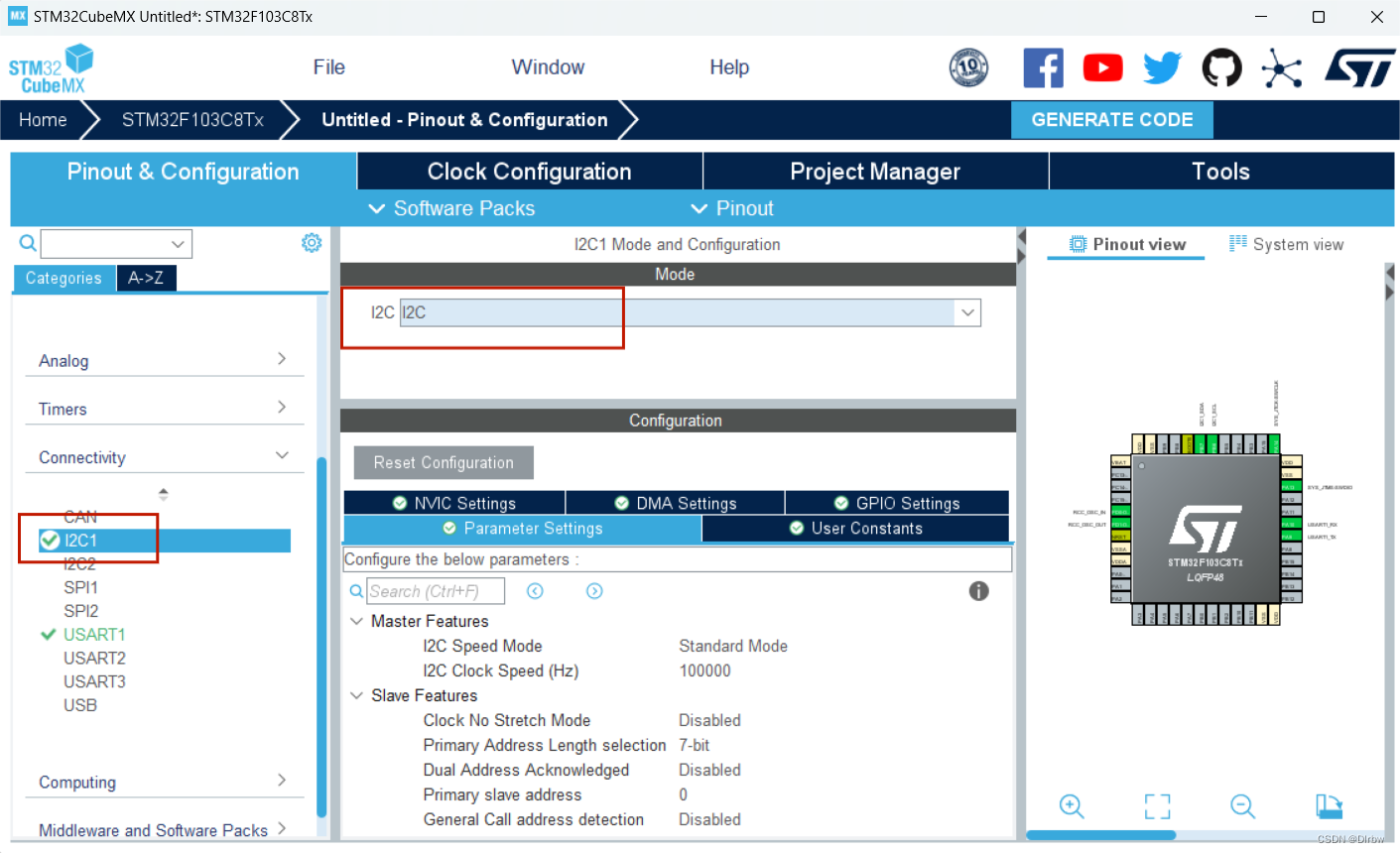Switch to System view
The height and width of the screenshot is (853, 1400).
1287,244
